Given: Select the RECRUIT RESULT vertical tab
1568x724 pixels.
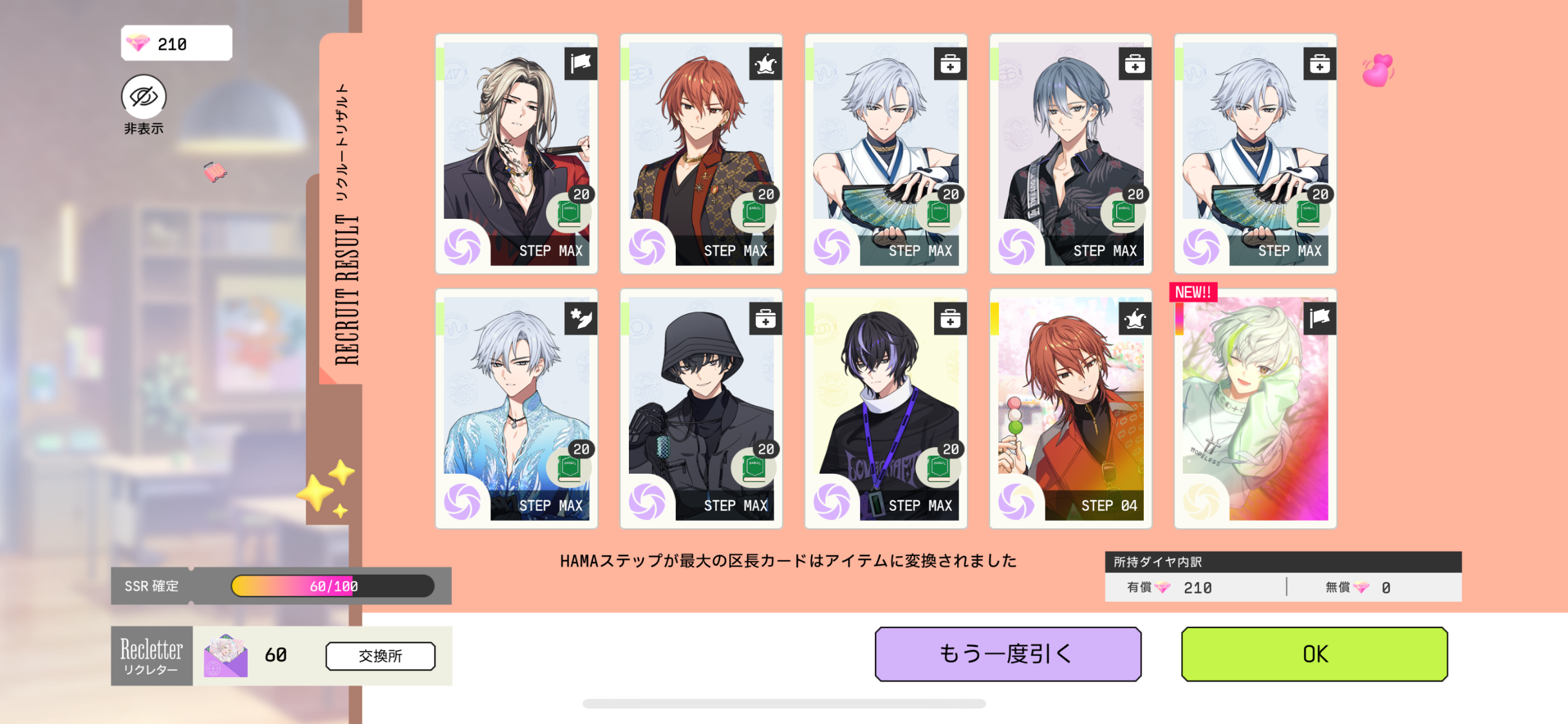Looking at the screenshot, I should 346,225.
